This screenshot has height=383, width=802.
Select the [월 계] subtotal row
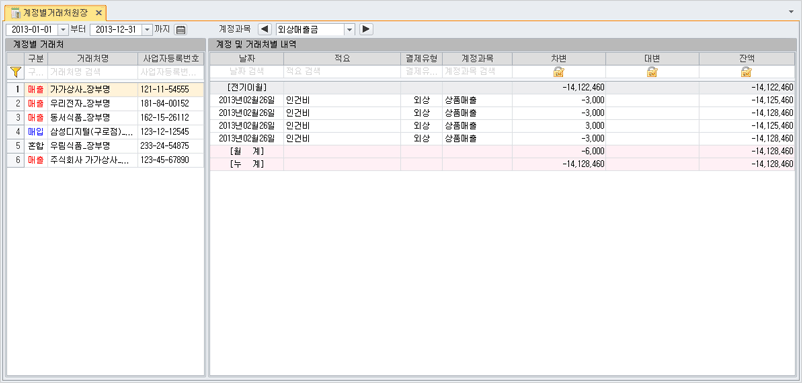(502, 151)
